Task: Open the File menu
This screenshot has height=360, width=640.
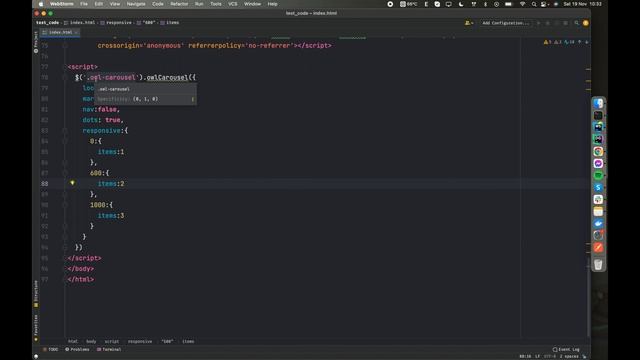Action: pos(84,4)
